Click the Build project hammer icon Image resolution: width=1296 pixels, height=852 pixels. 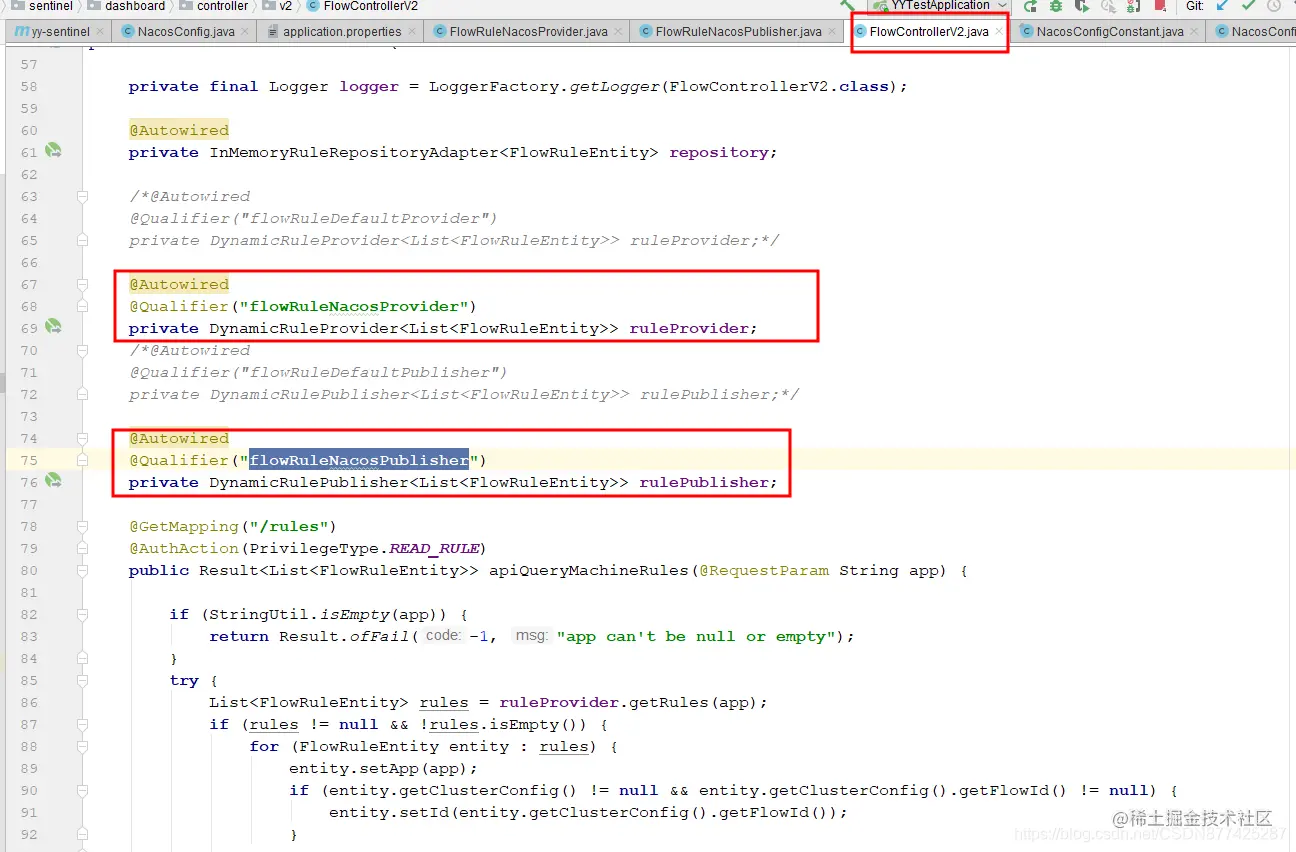tap(847, 6)
